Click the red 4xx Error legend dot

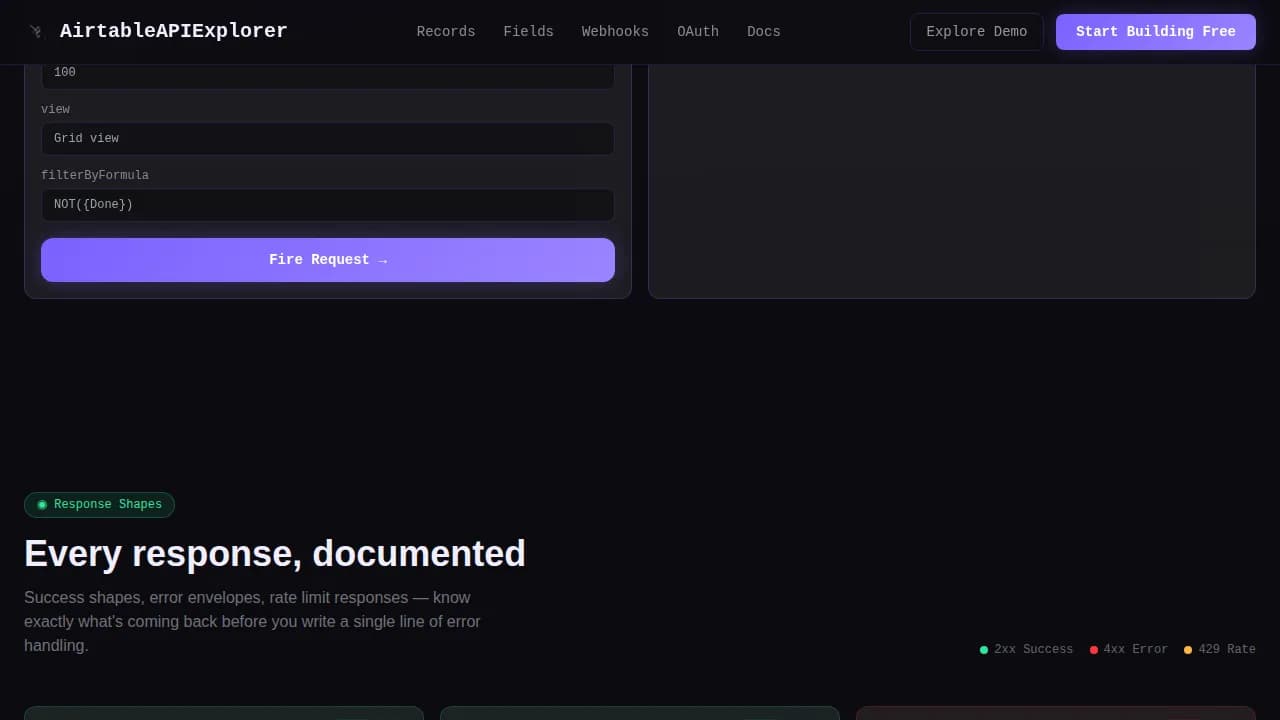1094,650
